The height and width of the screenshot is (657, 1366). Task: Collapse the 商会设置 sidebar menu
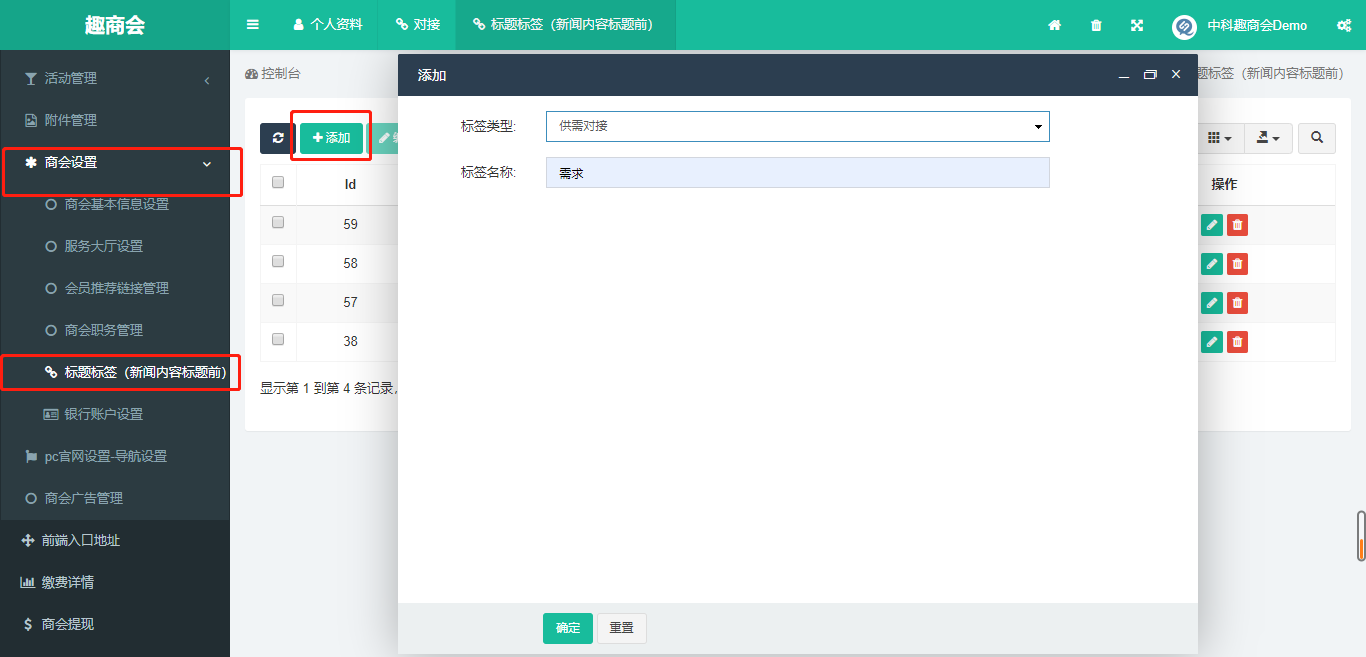click(x=120, y=162)
